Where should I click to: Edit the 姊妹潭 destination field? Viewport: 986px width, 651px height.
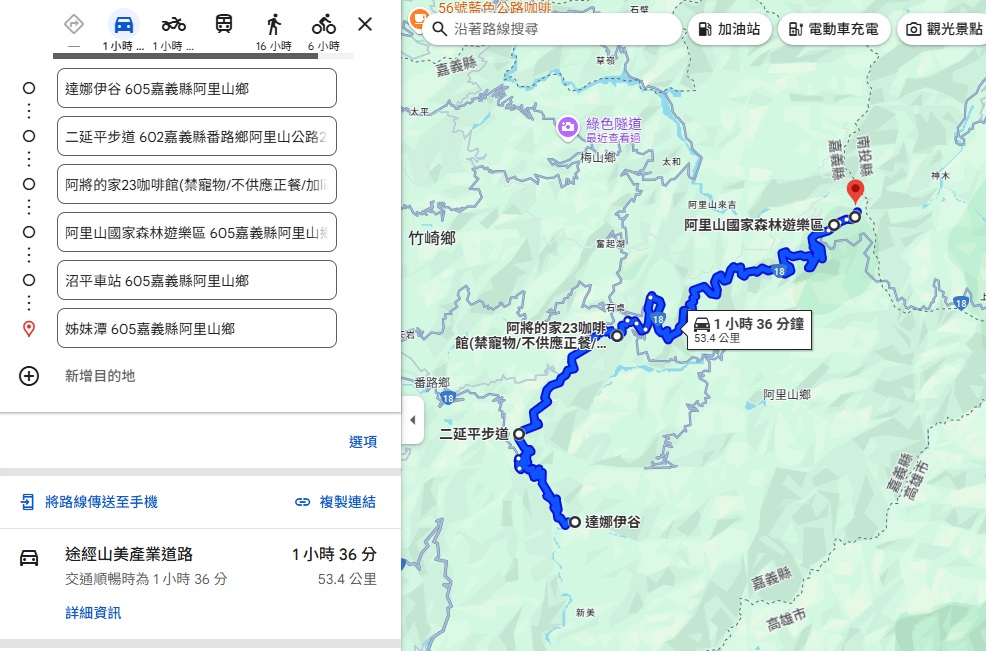(197, 328)
